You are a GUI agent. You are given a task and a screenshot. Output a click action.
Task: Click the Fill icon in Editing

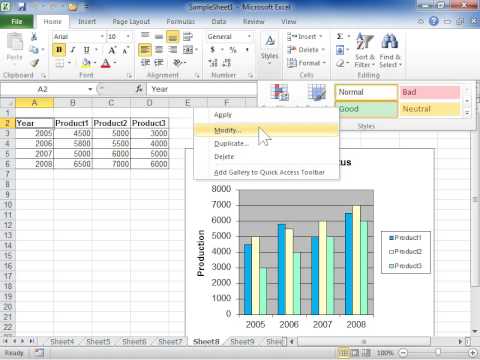(340, 50)
